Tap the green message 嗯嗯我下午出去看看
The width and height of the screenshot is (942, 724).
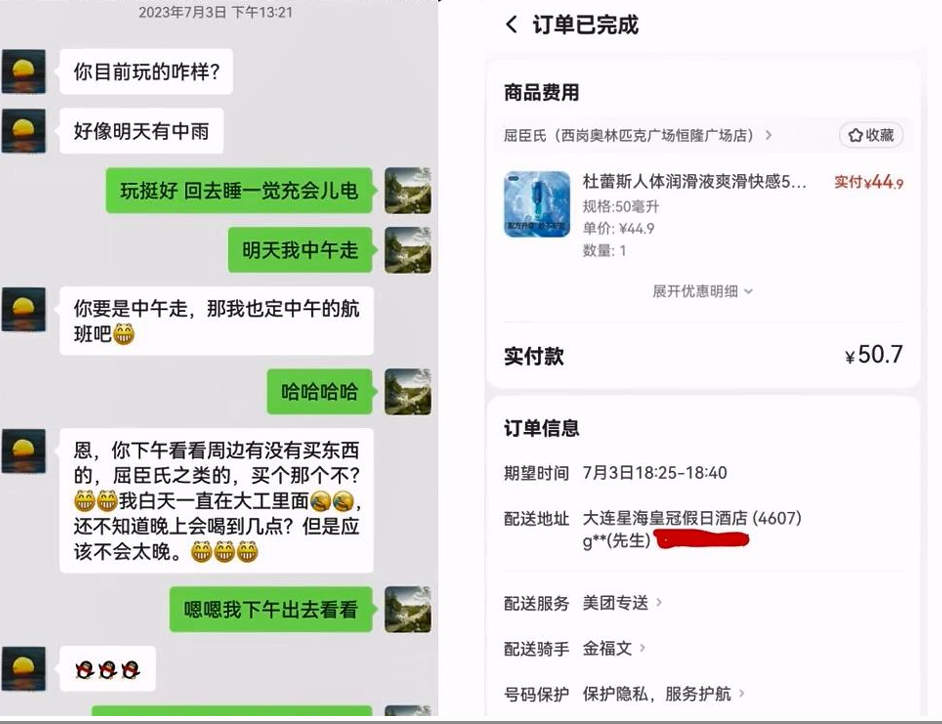[x=271, y=609]
